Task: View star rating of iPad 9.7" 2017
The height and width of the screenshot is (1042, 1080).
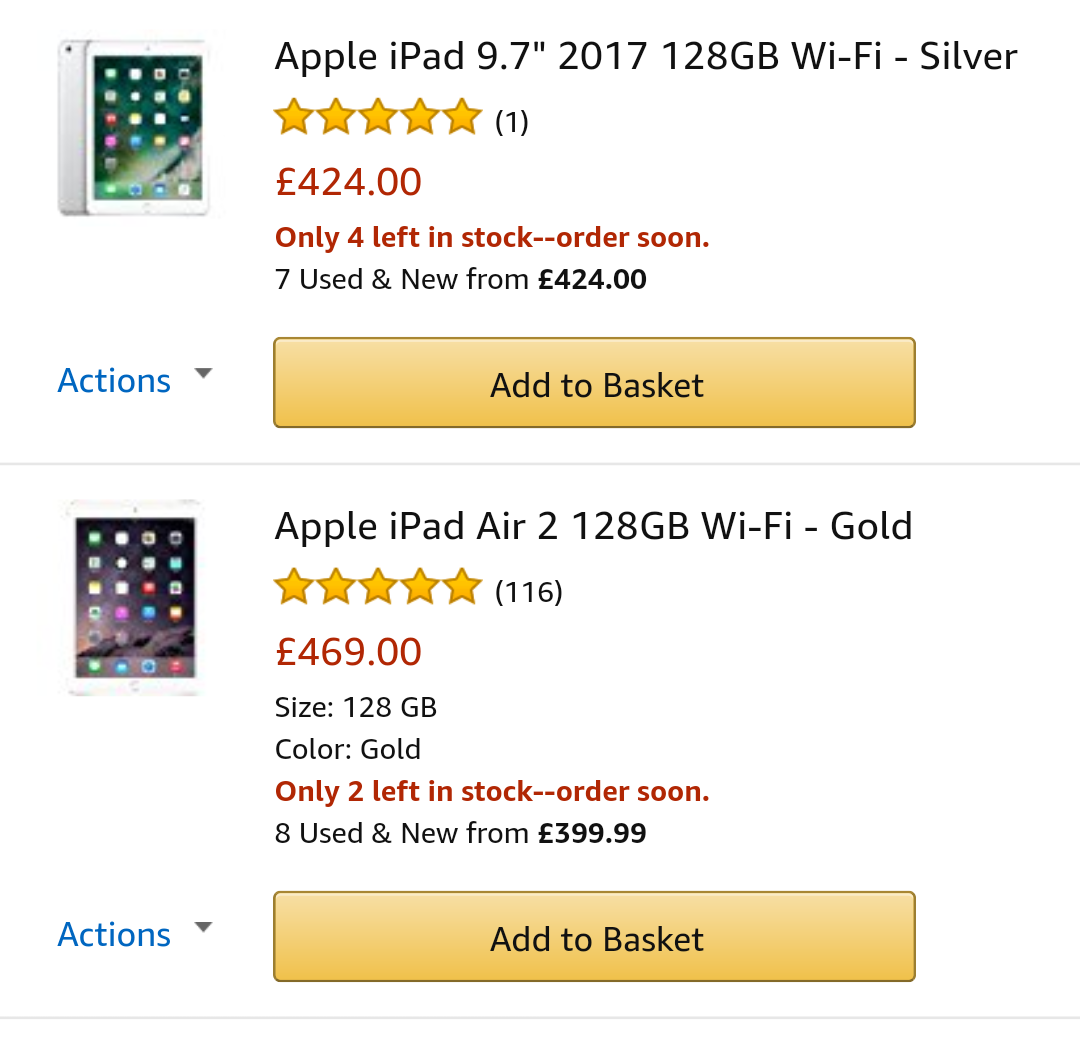Action: point(378,119)
